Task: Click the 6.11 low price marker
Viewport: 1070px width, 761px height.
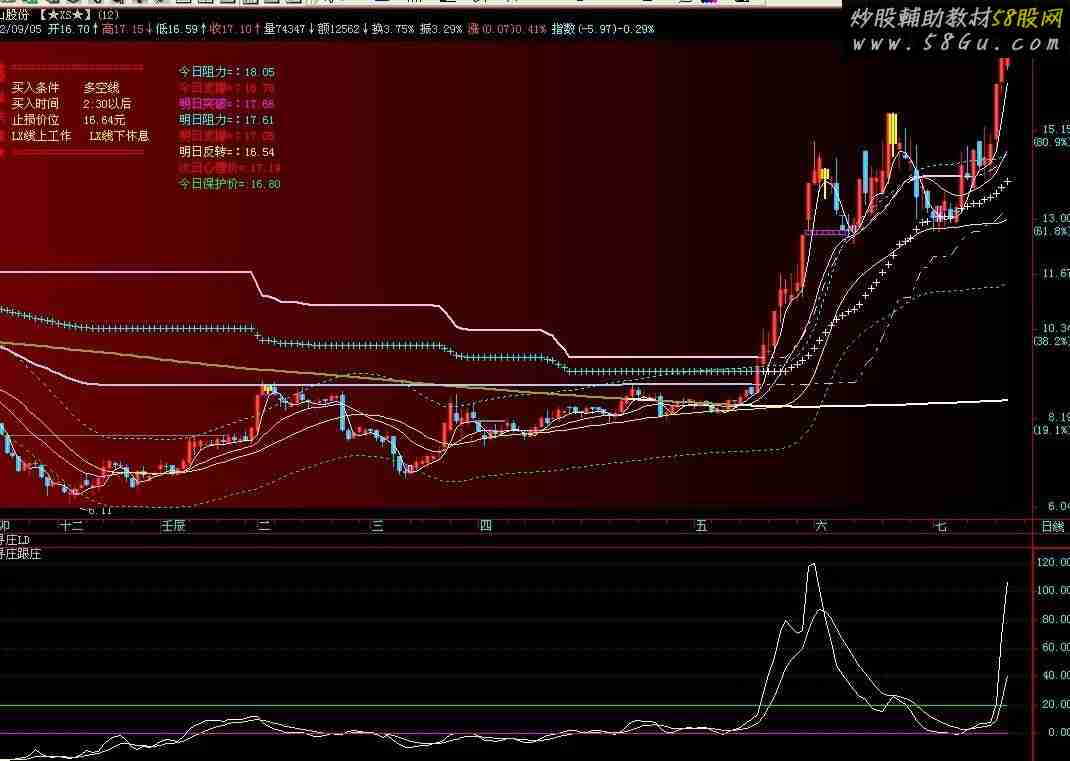Action: click(x=98, y=510)
